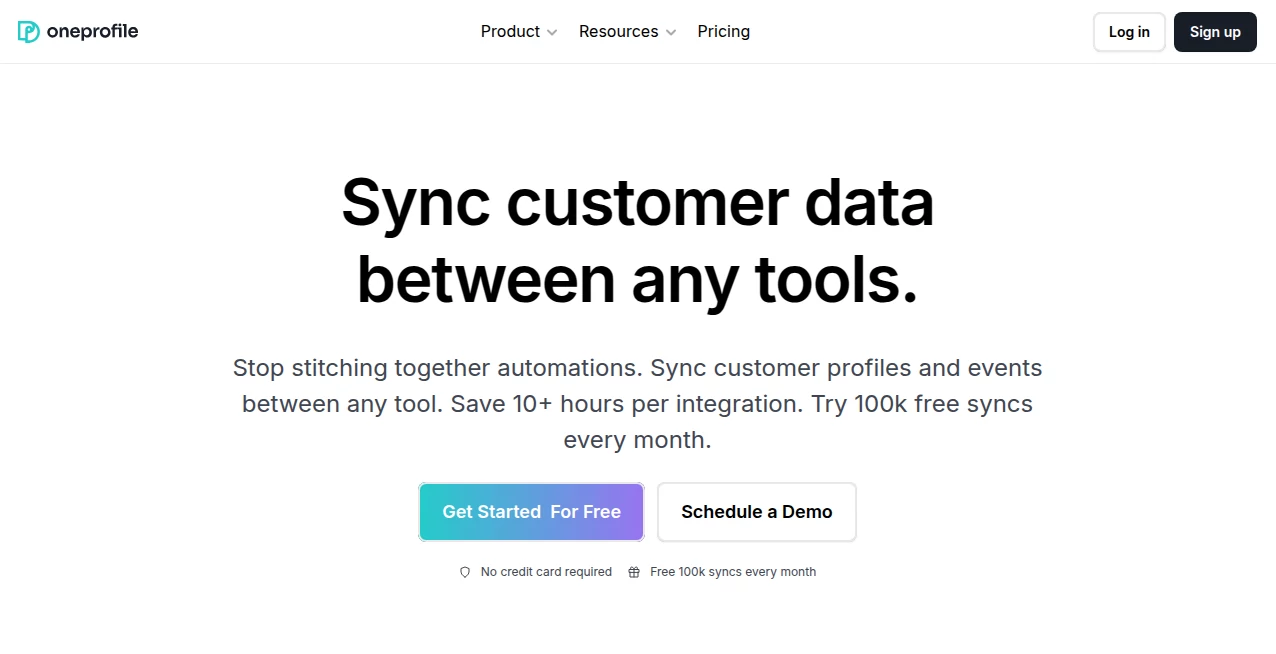The image size is (1276, 654).
Task: Click the Log in button
Action: (x=1128, y=31)
